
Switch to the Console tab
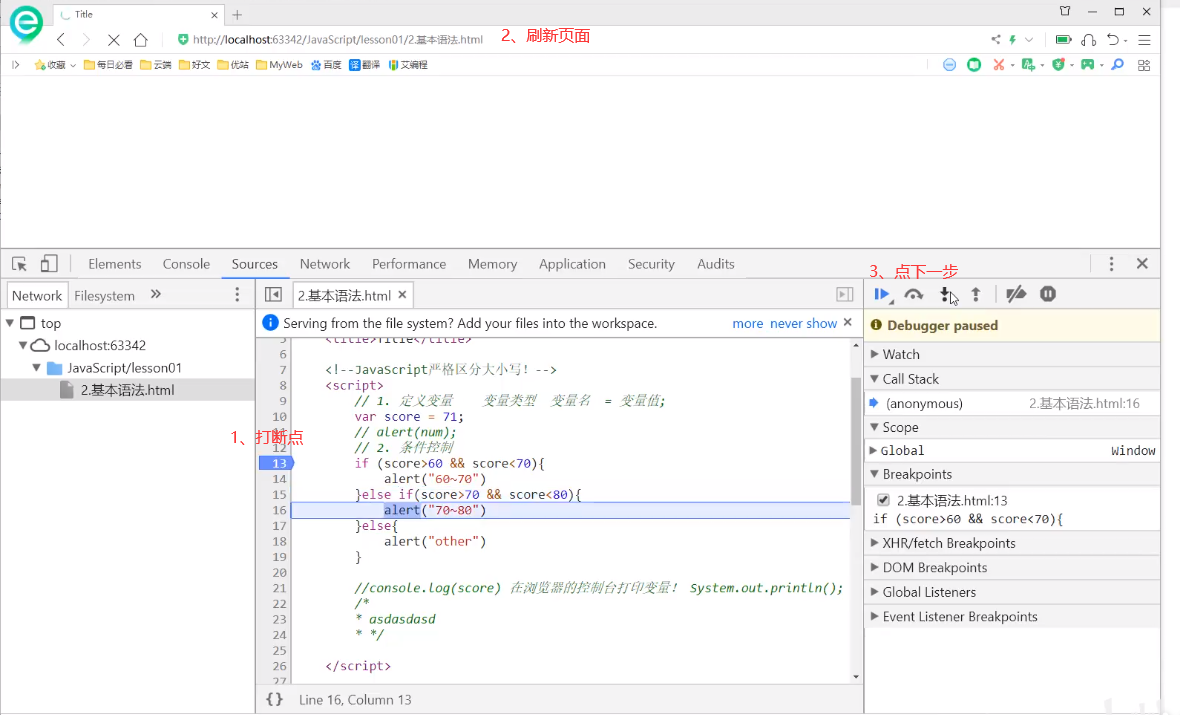186,264
